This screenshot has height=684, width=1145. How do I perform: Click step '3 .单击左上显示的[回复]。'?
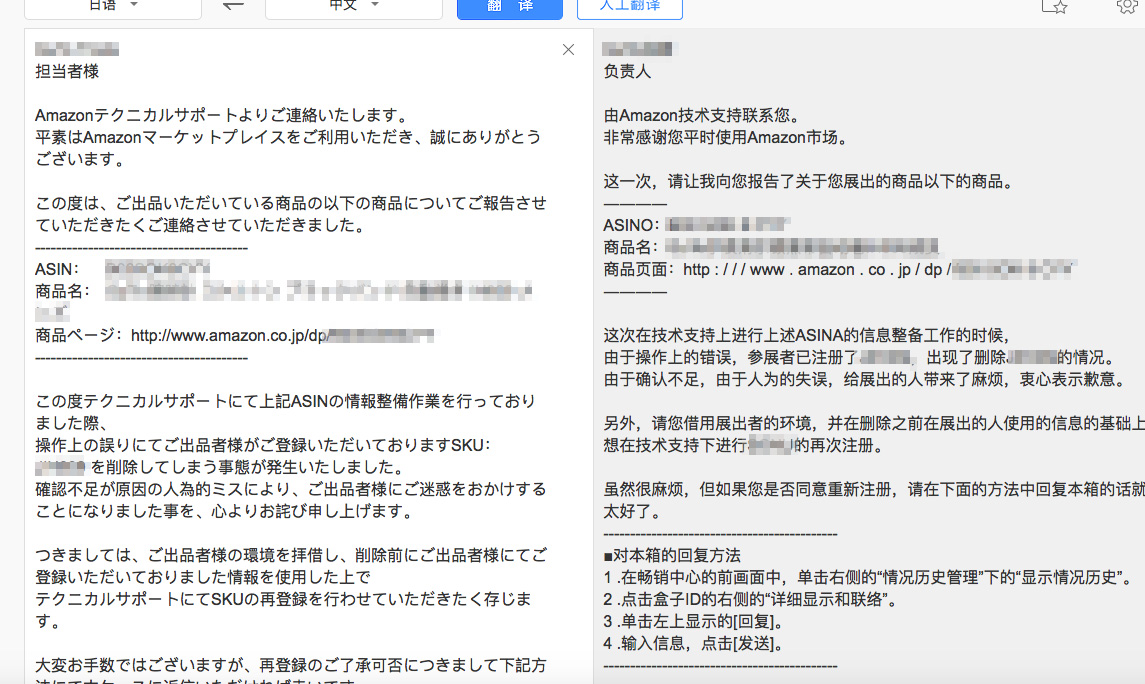[694, 622]
